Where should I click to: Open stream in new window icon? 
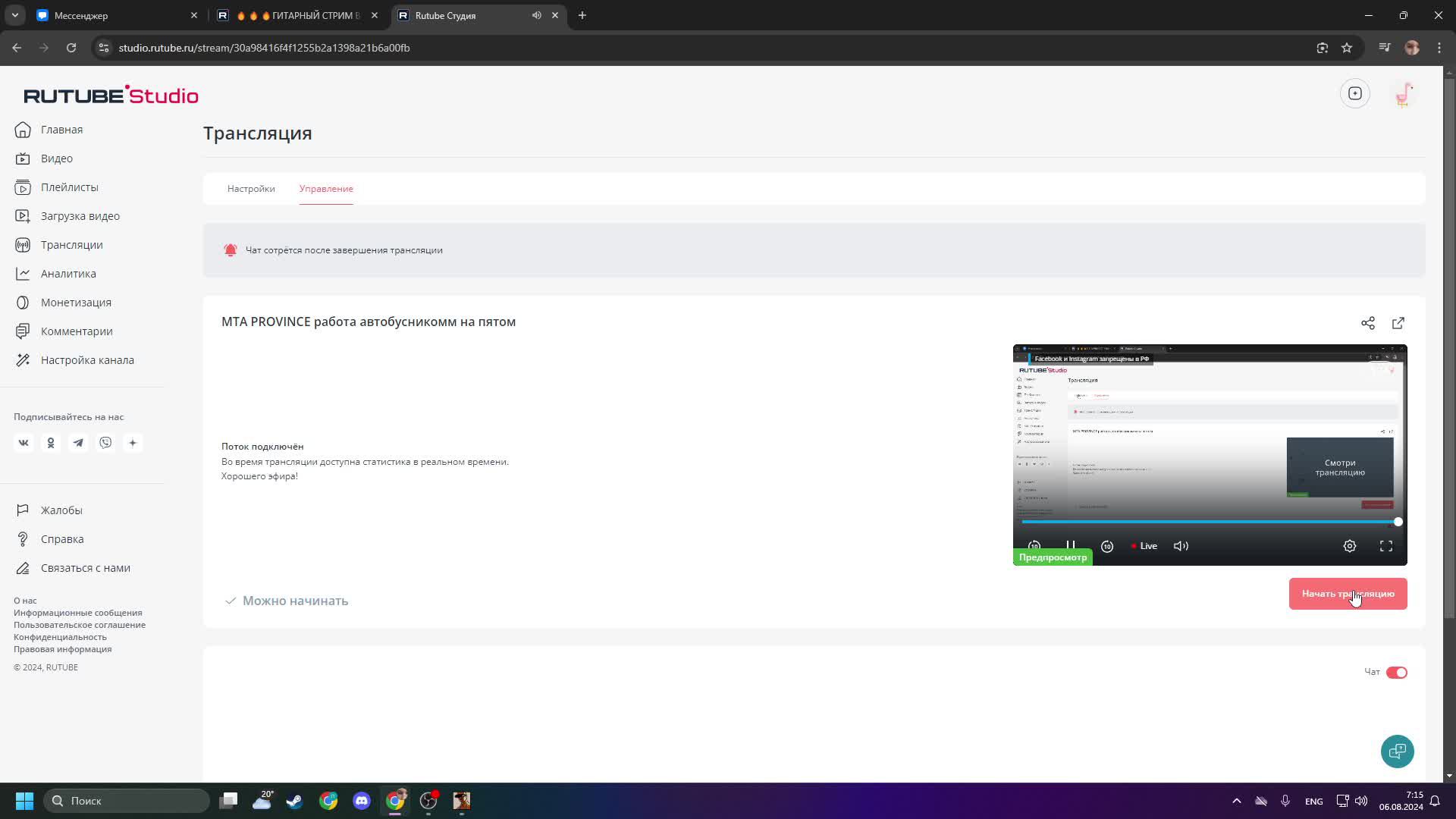tap(1398, 324)
